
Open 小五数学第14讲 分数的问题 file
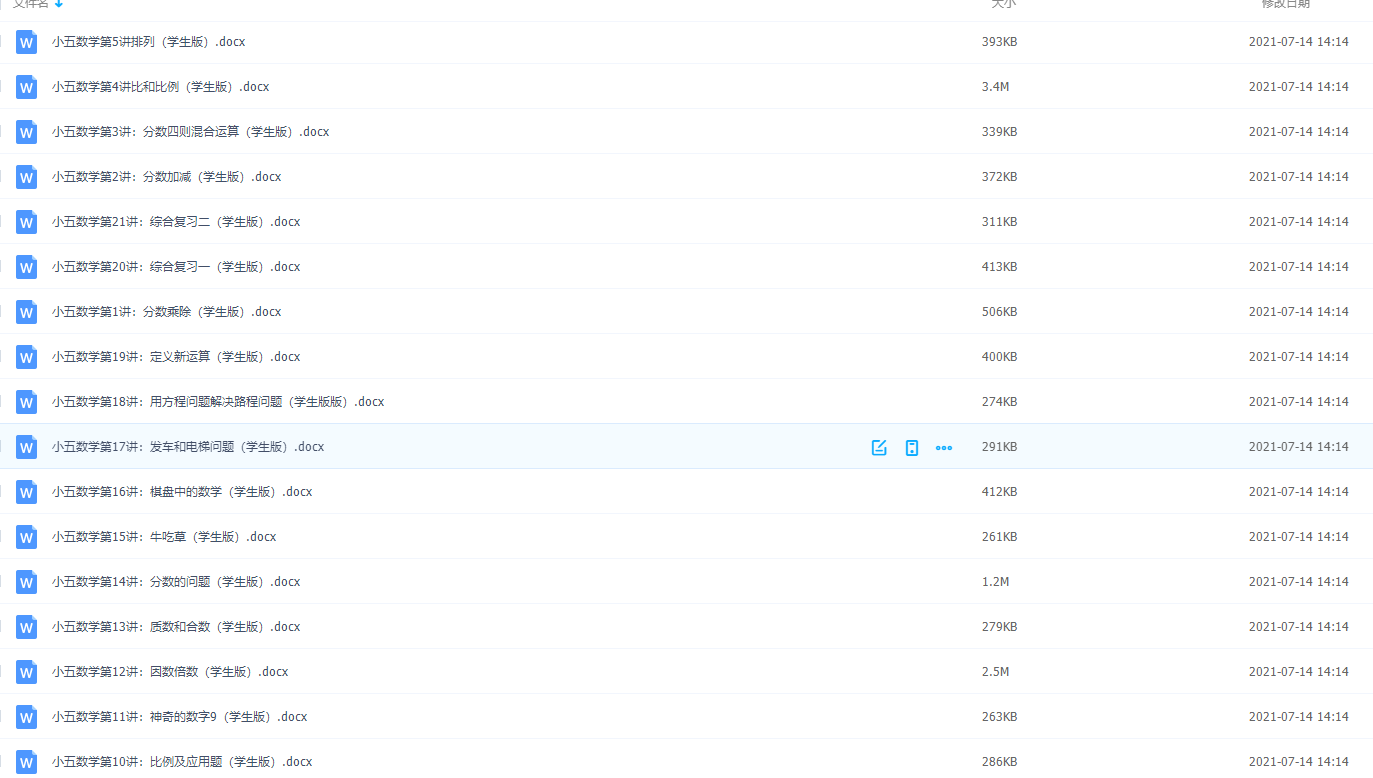tap(176, 582)
